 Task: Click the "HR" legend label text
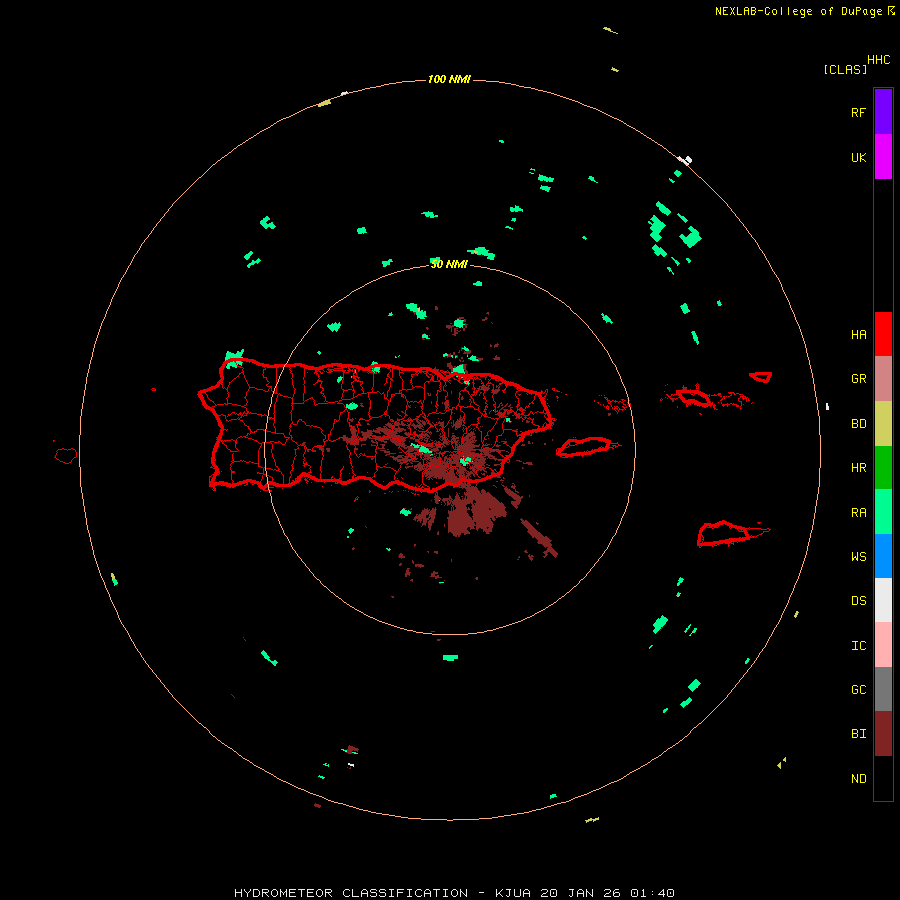858,468
